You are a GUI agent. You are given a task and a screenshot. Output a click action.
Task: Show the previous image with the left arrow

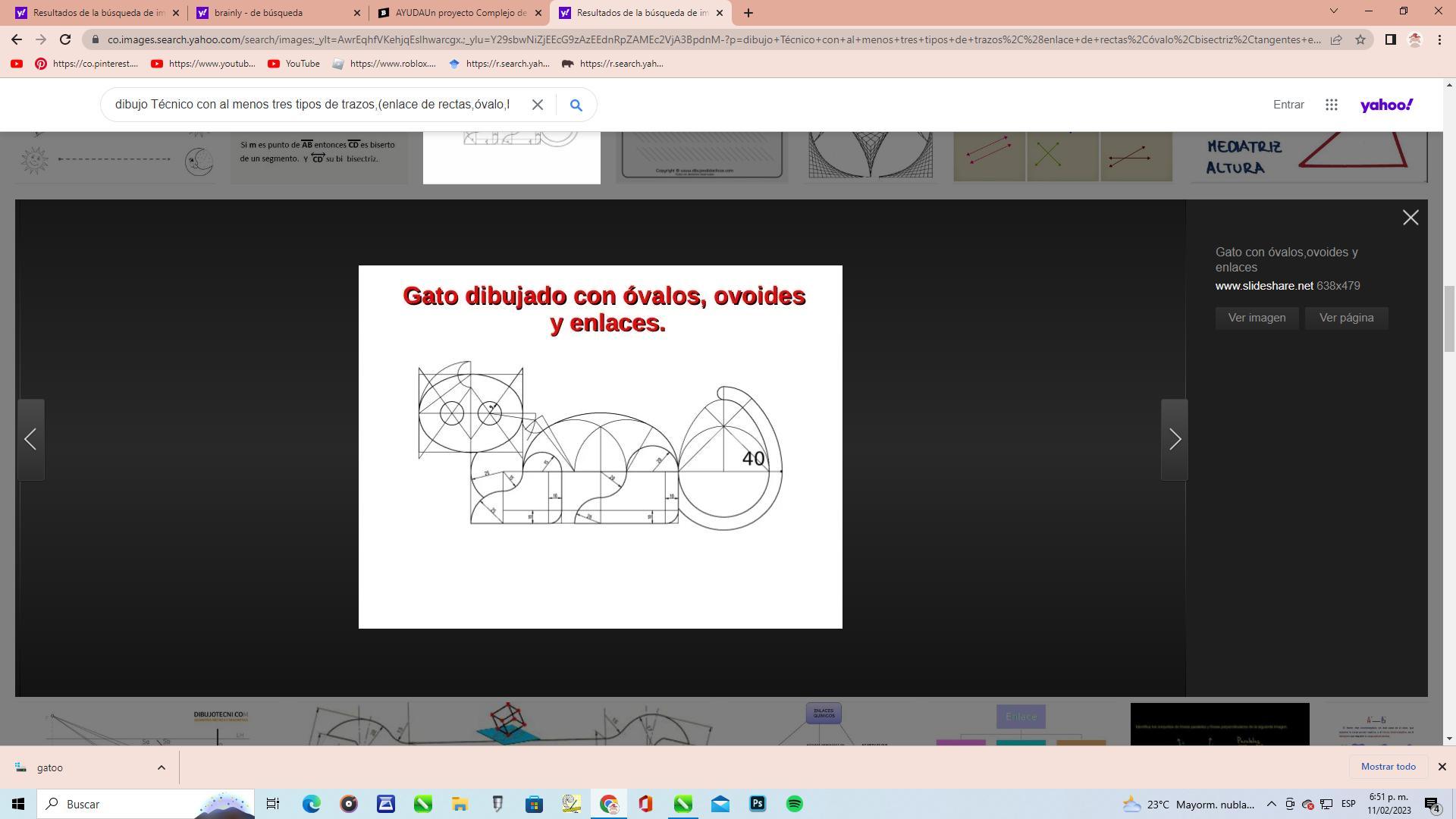click(x=30, y=439)
